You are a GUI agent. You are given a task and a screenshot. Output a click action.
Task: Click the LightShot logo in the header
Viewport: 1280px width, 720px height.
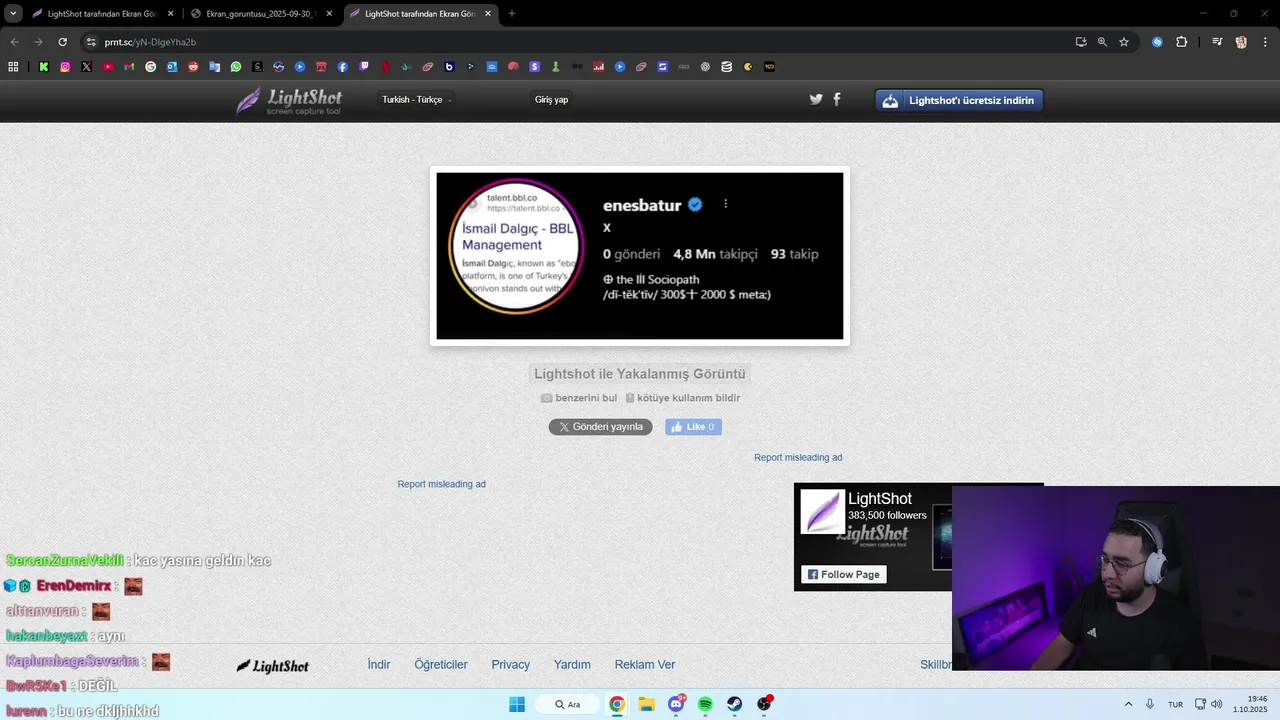click(x=289, y=100)
